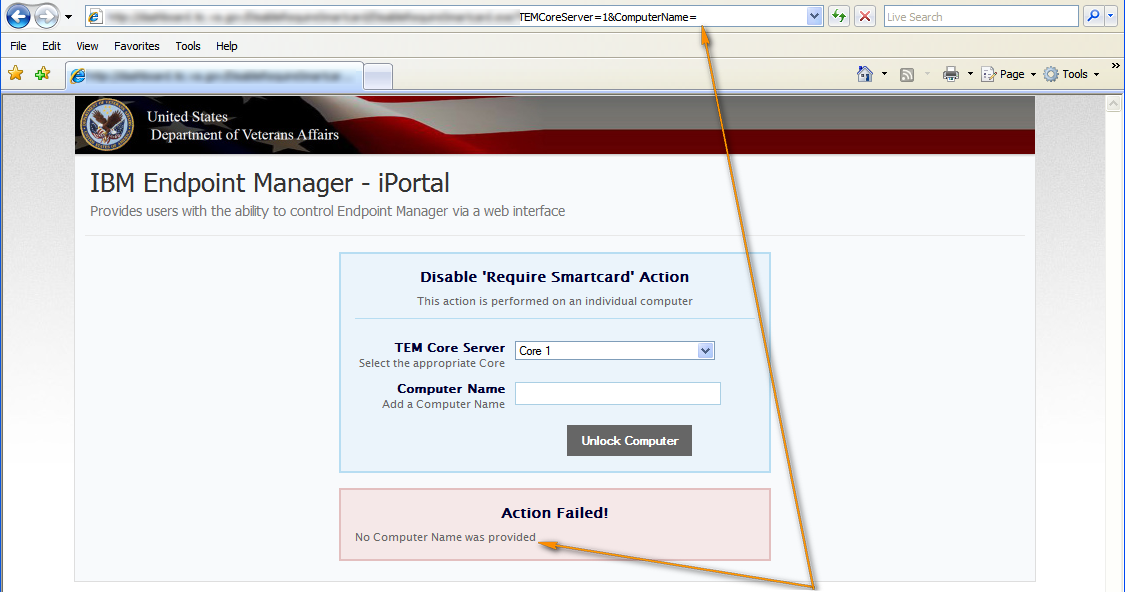Click "Disable 'Require Smartcard' Action" title
Screen dimensions: 1125x592
555,277
